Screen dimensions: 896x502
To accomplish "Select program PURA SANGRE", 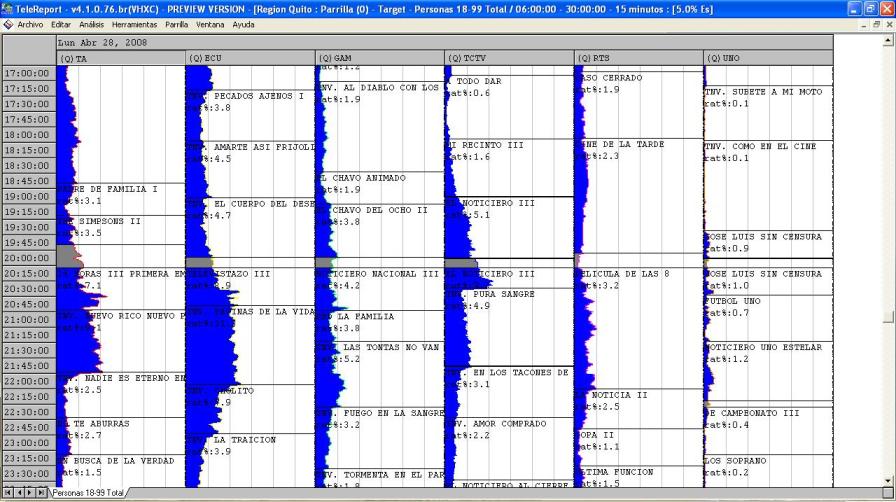I will coord(503,294).
